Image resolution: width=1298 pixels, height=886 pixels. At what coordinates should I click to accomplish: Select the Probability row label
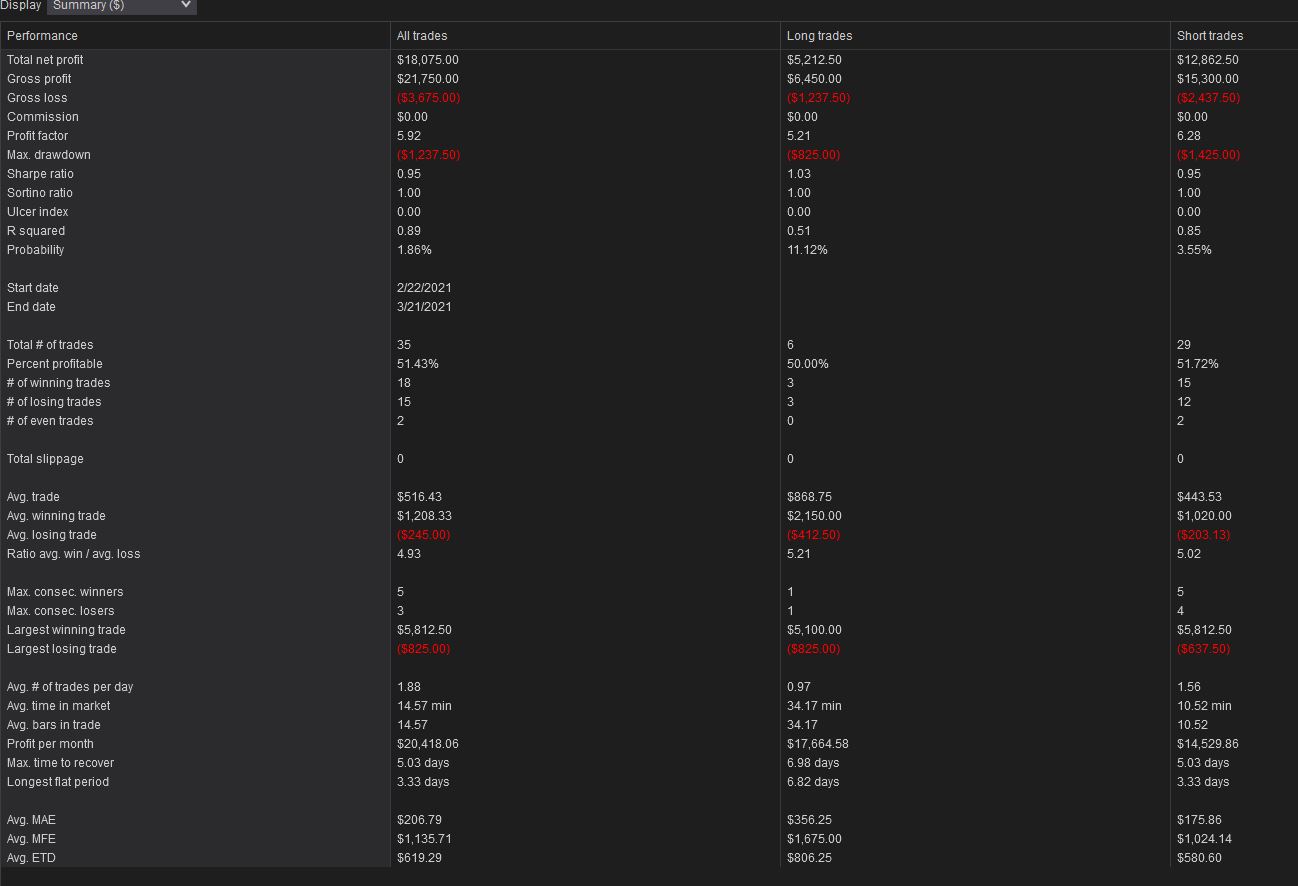pos(36,250)
